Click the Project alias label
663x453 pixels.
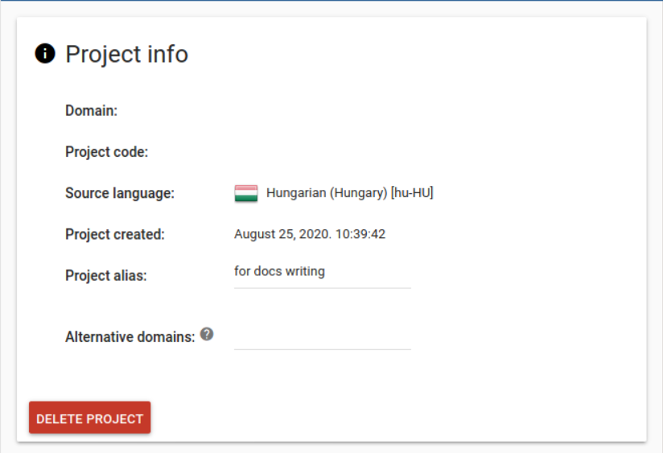pos(106,275)
